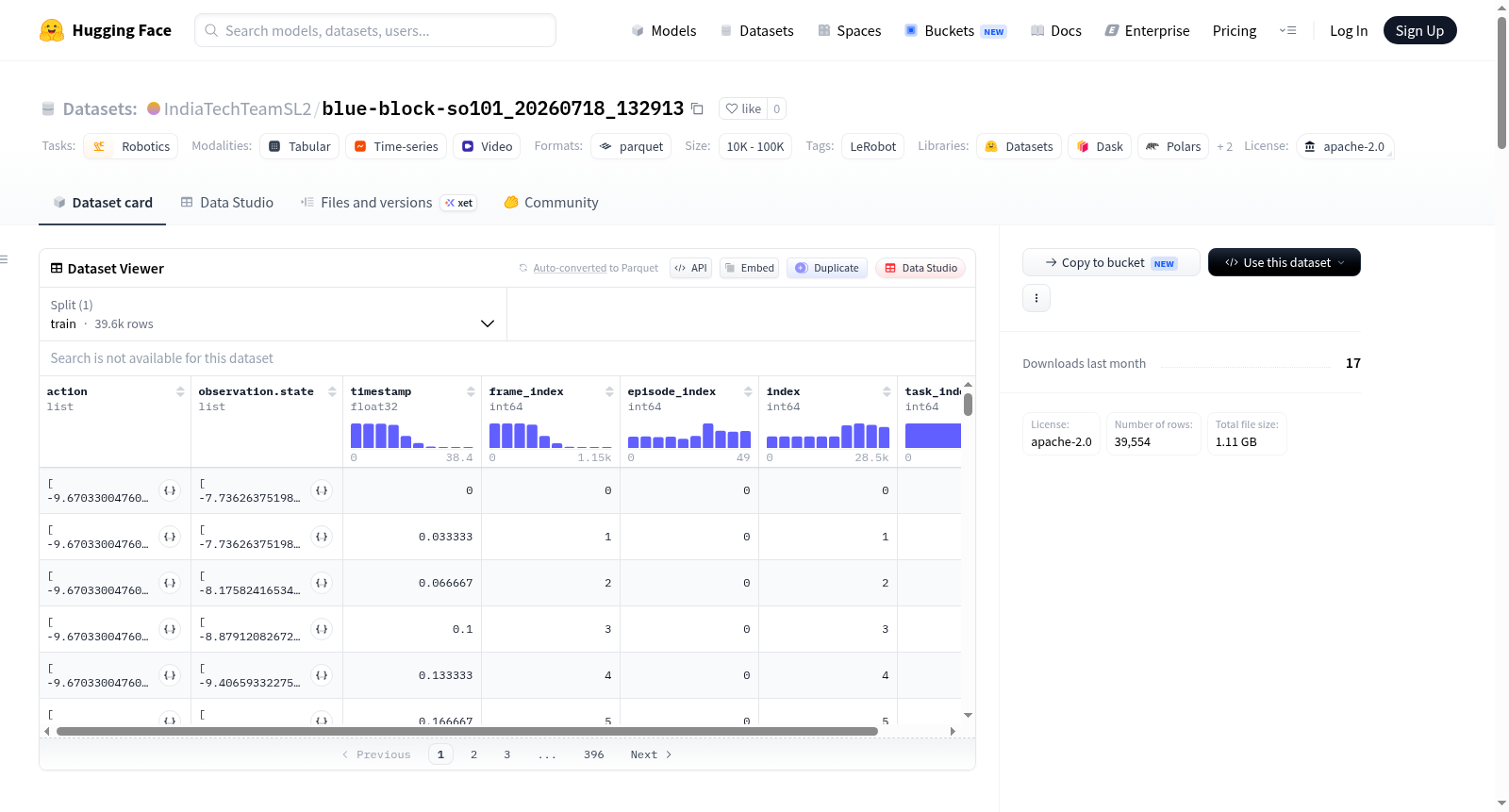The width and height of the screenshot is (1509, 812).
Task: Select the Time-series modality tag
Action: pyautogui.click(x=396, y=146)
